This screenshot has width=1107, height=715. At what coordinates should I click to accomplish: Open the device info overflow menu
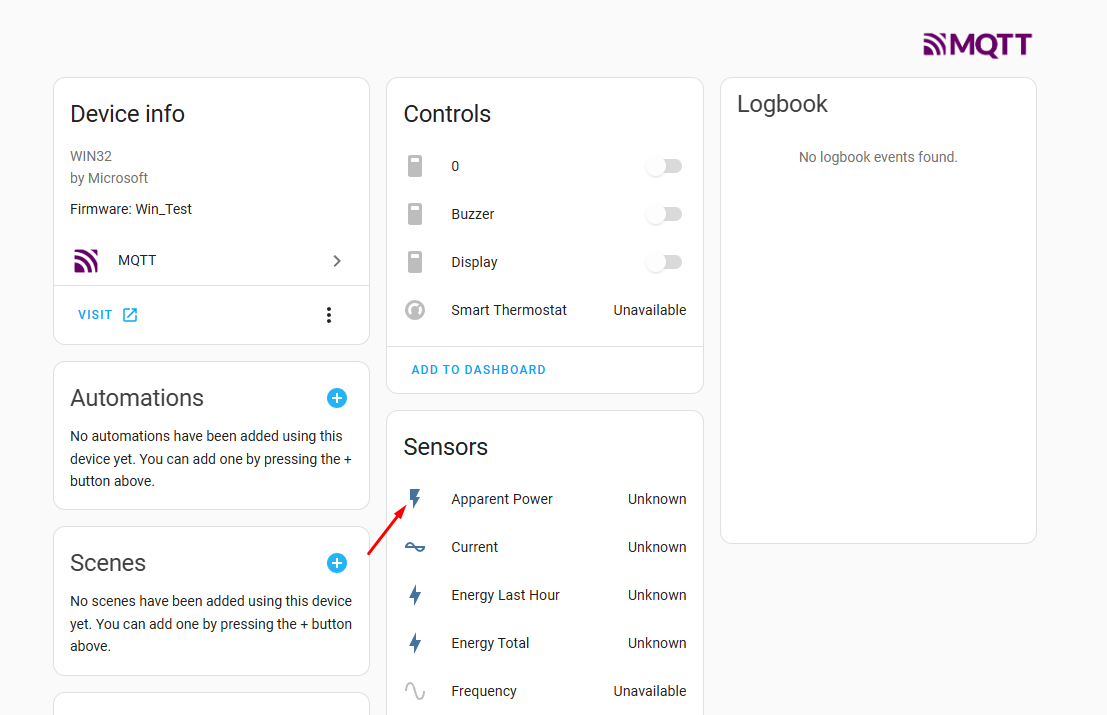tap(329, 314)
